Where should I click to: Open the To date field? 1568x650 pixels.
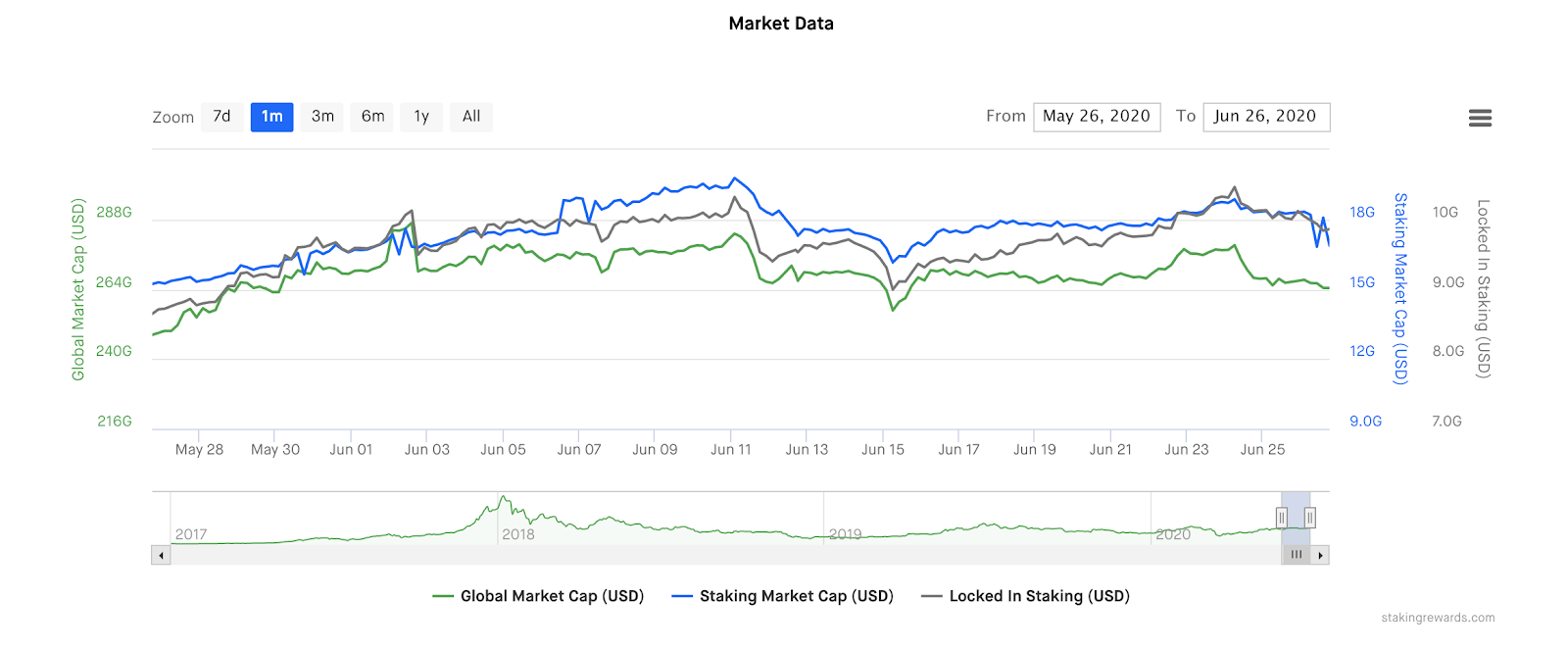tap(1266, 117)
